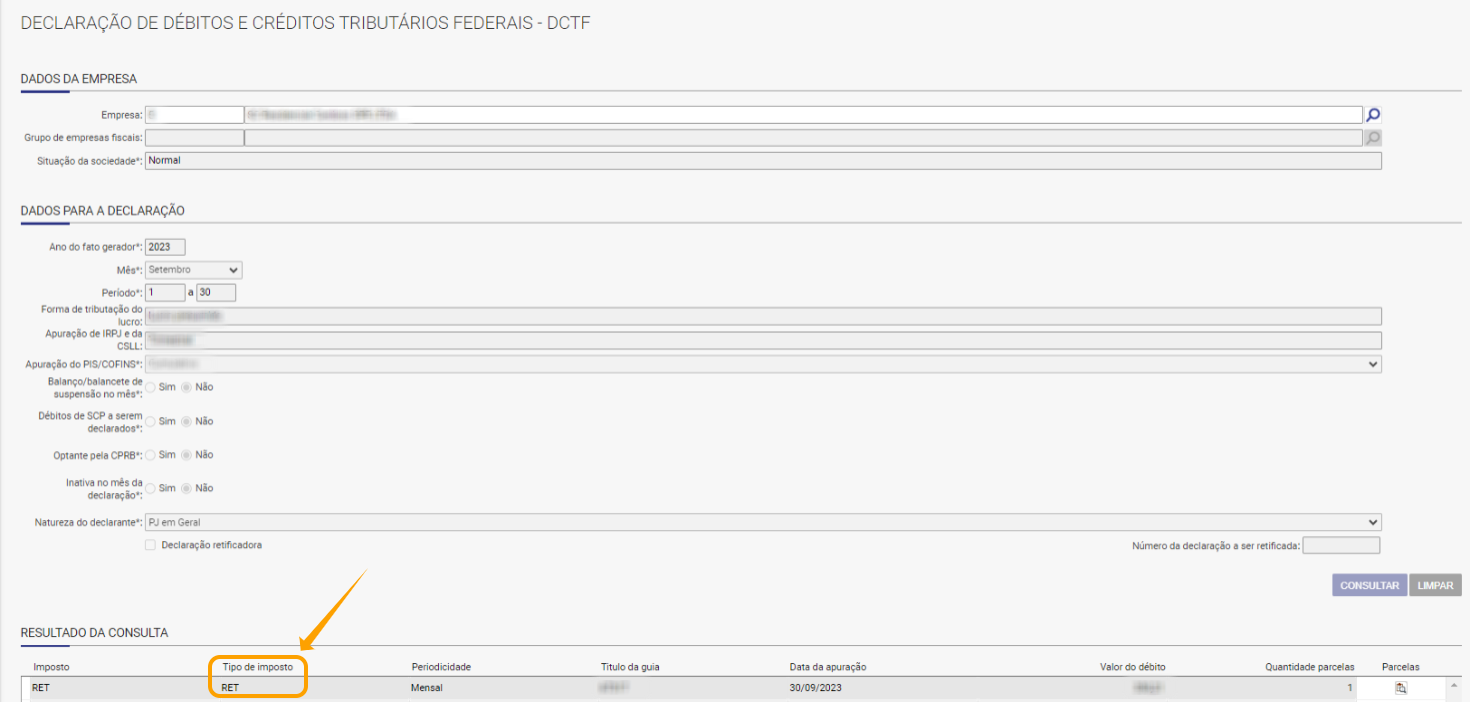The height and width of the screenshot is (702, 1470).
Task: Open the Mês dropdown showing Setembro
Action: 193,270
